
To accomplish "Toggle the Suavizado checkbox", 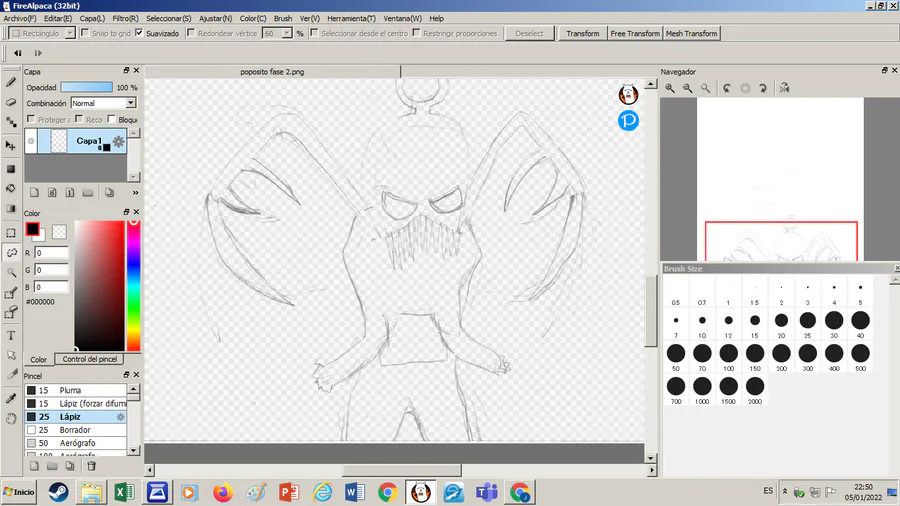I will pyautogui.click(x=139, y=33).
